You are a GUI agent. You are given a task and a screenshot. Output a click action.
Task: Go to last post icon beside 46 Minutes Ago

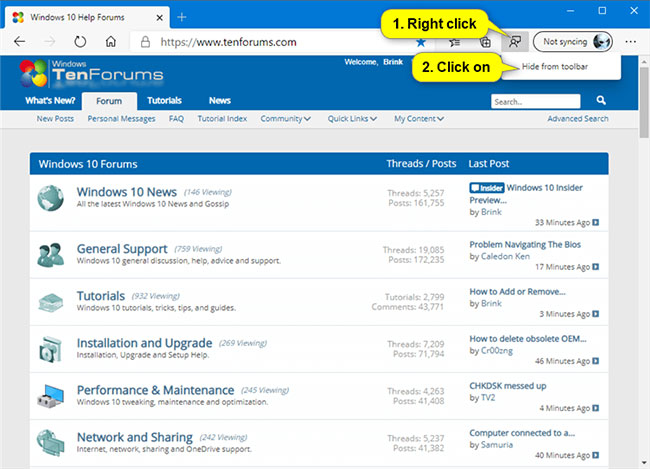596,361
